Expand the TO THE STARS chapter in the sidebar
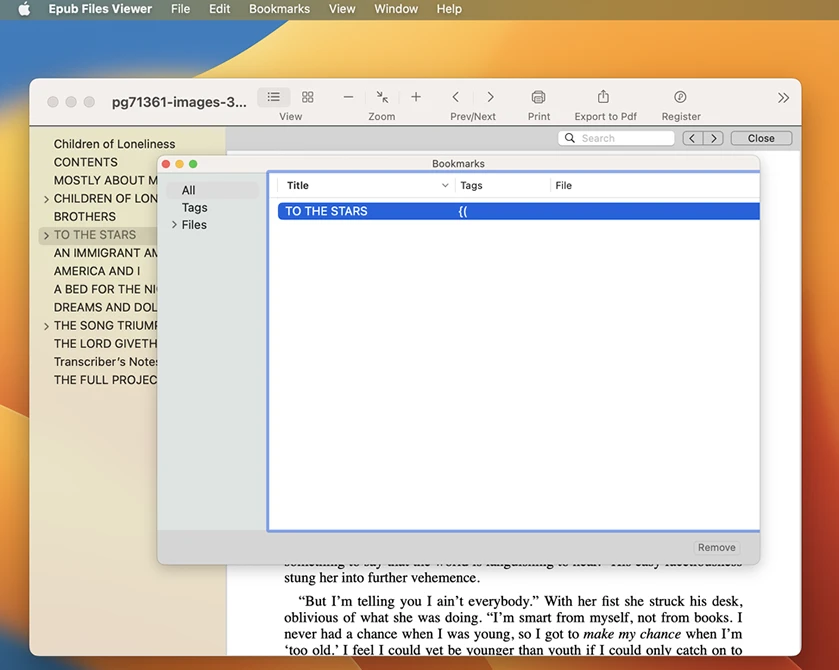The height and width of the screenshot is (670, 839). [x=44, y=234]
